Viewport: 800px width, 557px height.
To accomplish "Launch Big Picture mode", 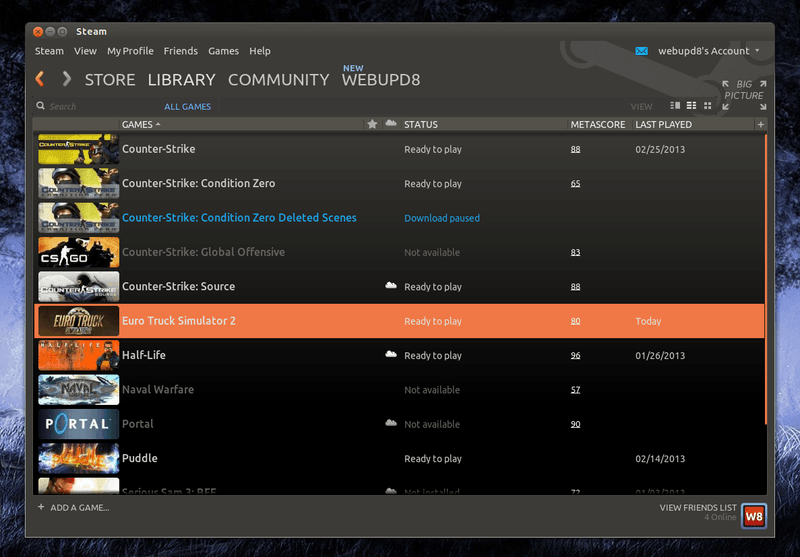I will click(744, 95).
